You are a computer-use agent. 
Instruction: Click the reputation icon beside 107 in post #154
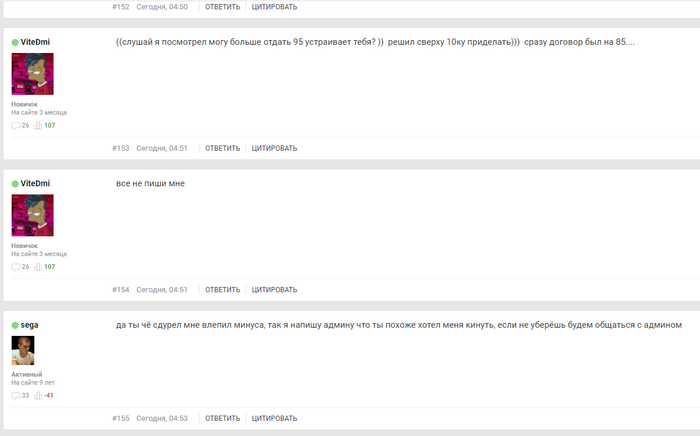click(38, 267)
